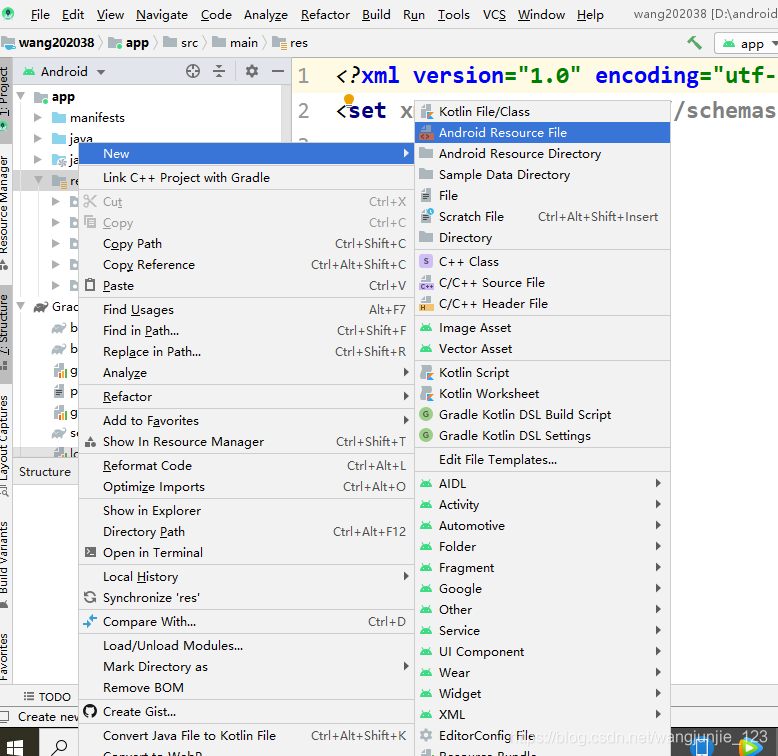Click the yellow lightbulb intention icon
Screen dimensions: 778x756
pos(349,99)
